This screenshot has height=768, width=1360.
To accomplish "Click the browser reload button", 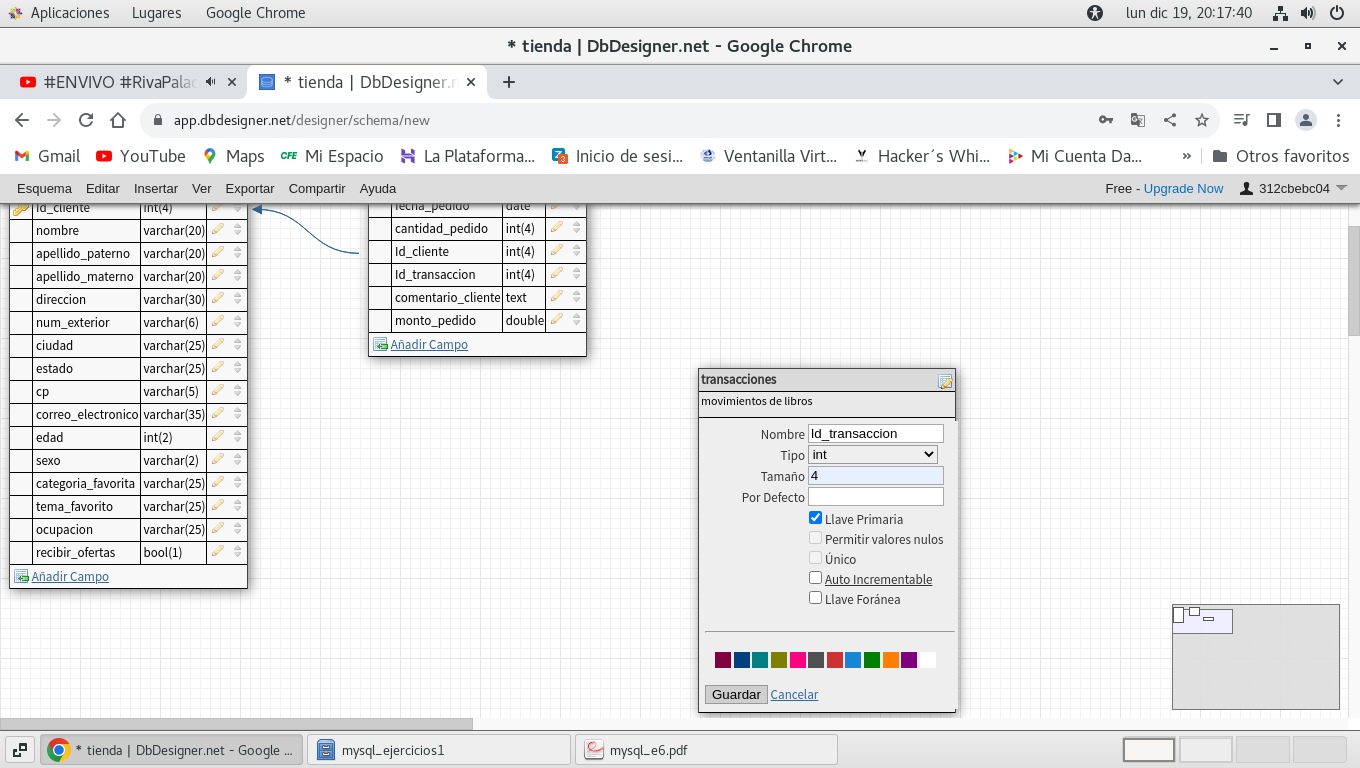I will click(86, 120).
